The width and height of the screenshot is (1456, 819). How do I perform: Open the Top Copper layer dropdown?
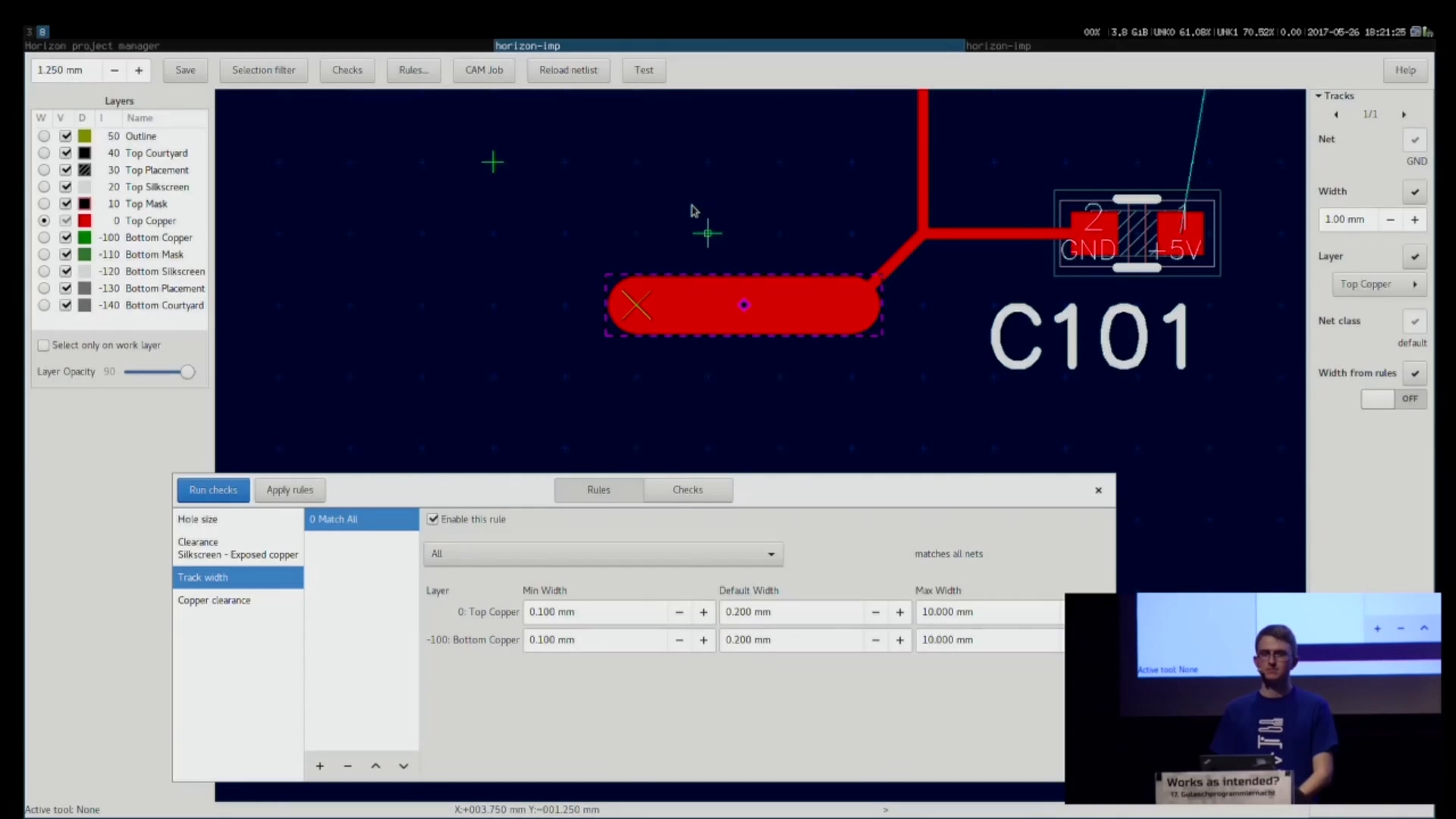[1379, 284]
